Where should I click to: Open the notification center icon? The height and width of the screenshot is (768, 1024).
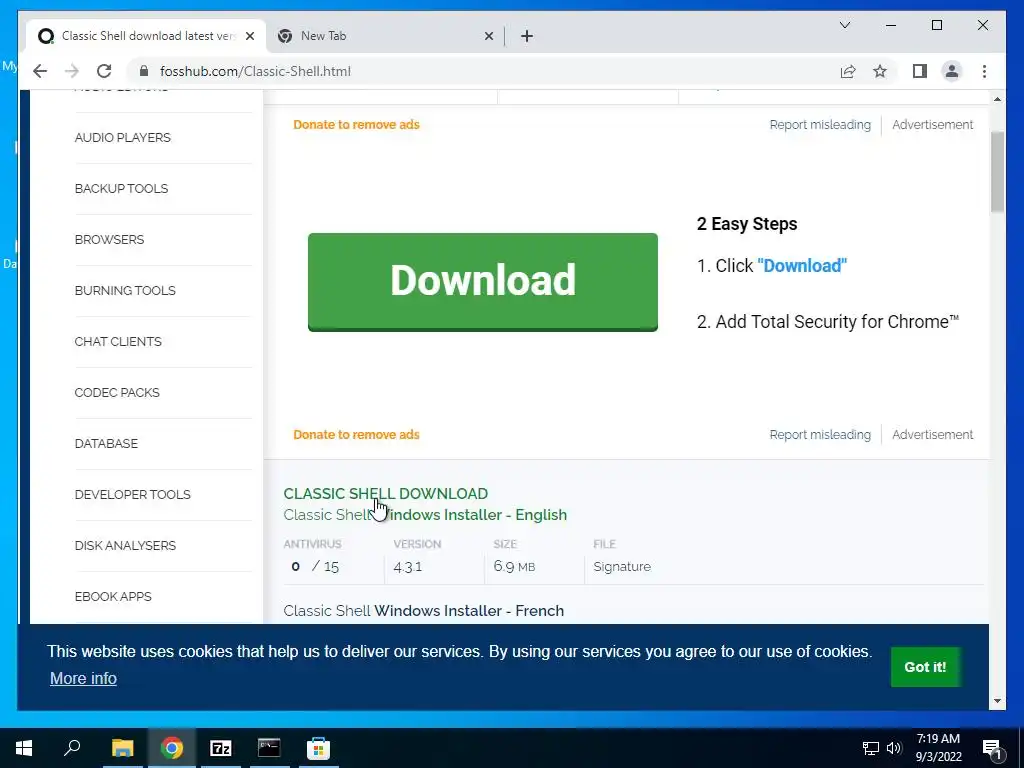992,748
